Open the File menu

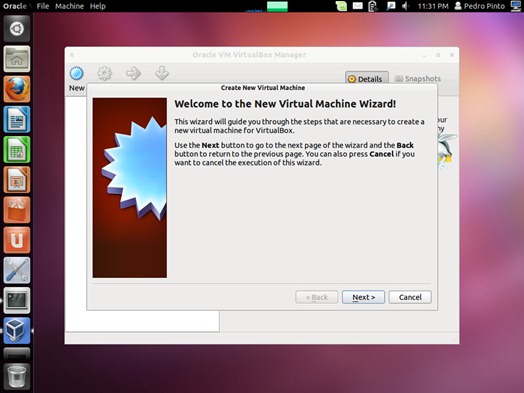click(42, 6)
